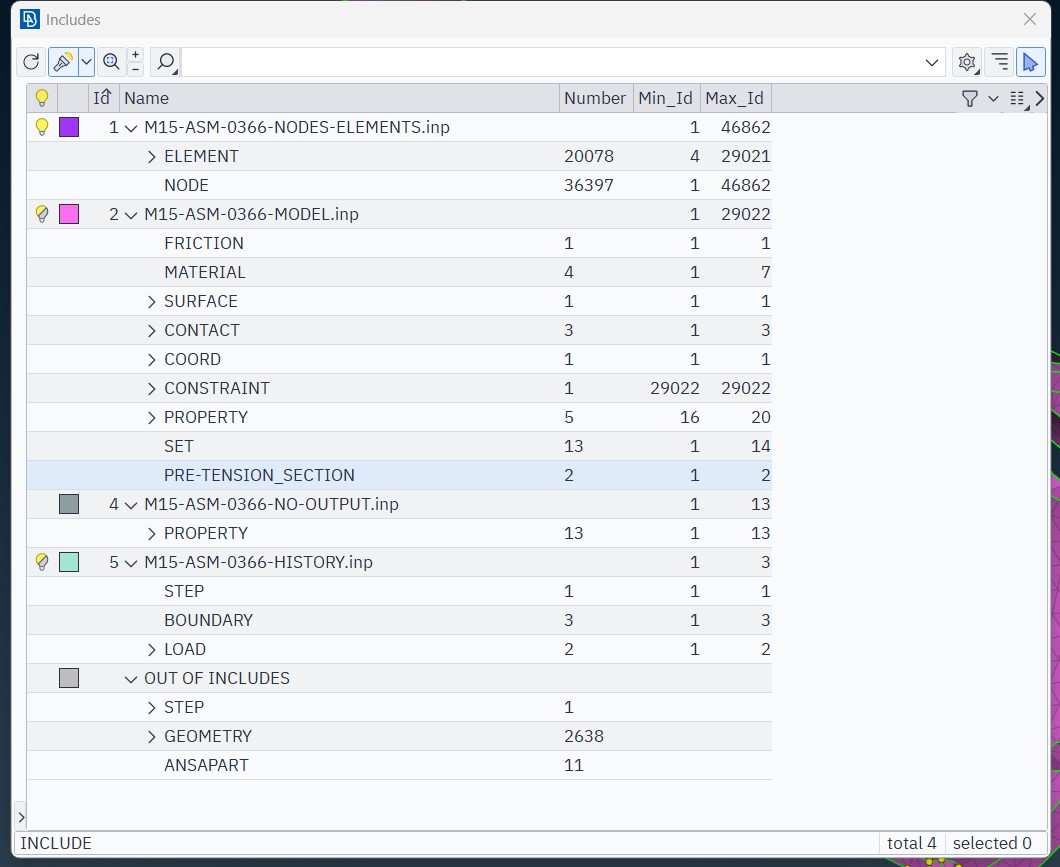The height and width of the screenshot is (867, 1060).
Task: Click into the search filter text field
Action: point(550,62)
